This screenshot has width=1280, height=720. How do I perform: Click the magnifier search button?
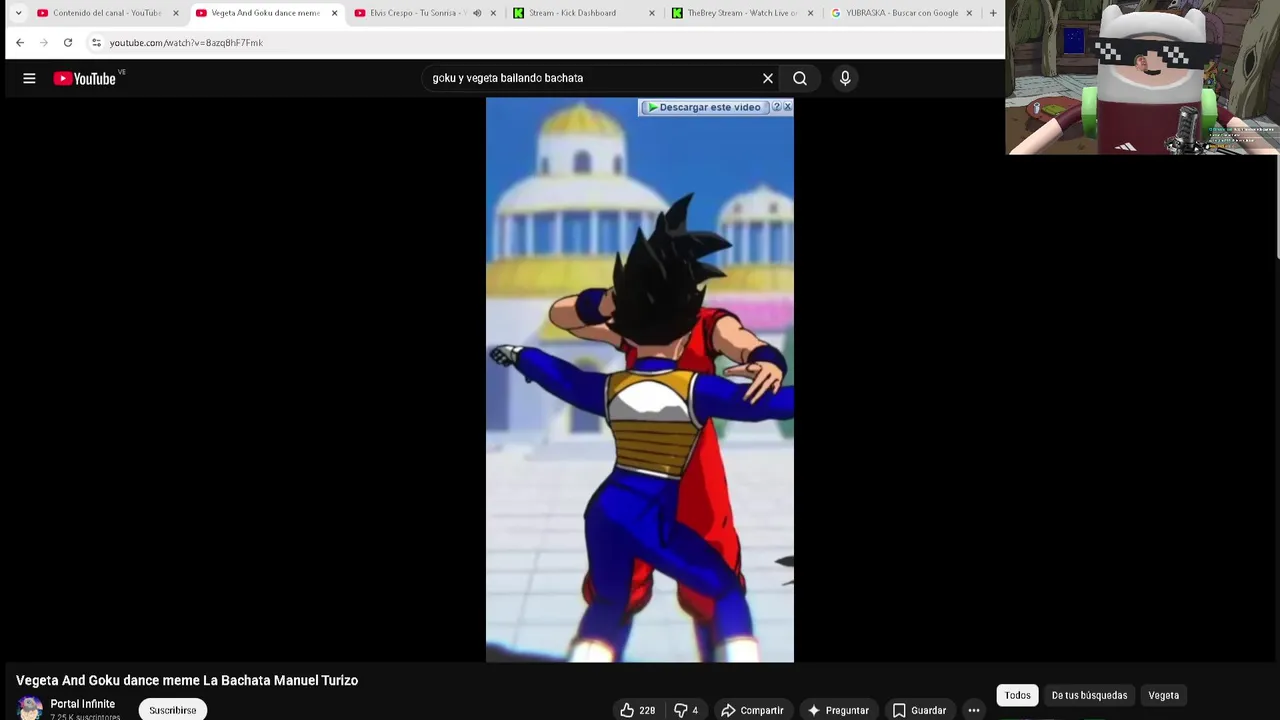800,78
